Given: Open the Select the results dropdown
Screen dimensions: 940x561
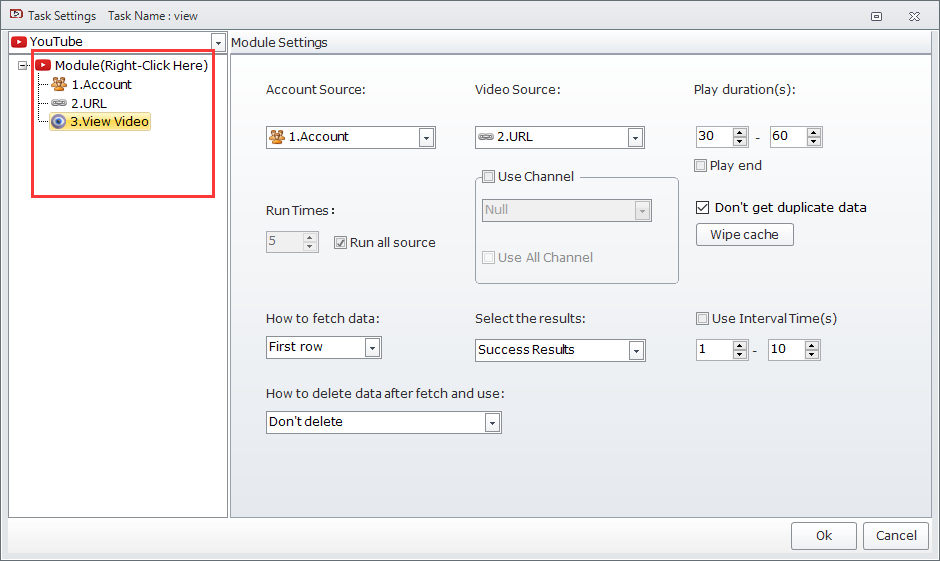Looking at the screenshot, I should (x=636, y=351).
